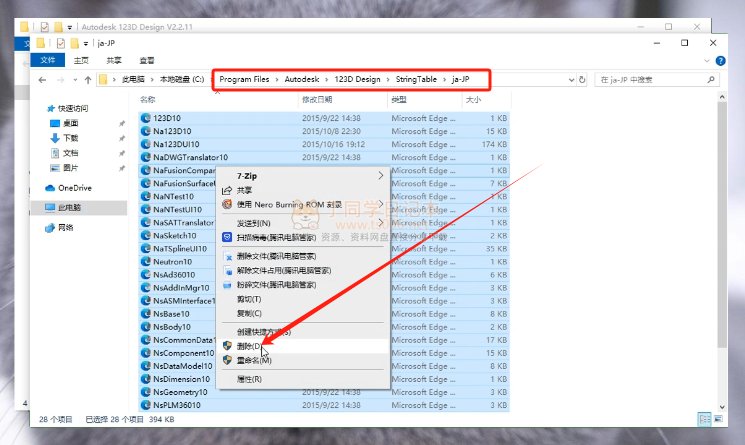Sort by 类型 column header

point(399,99)
